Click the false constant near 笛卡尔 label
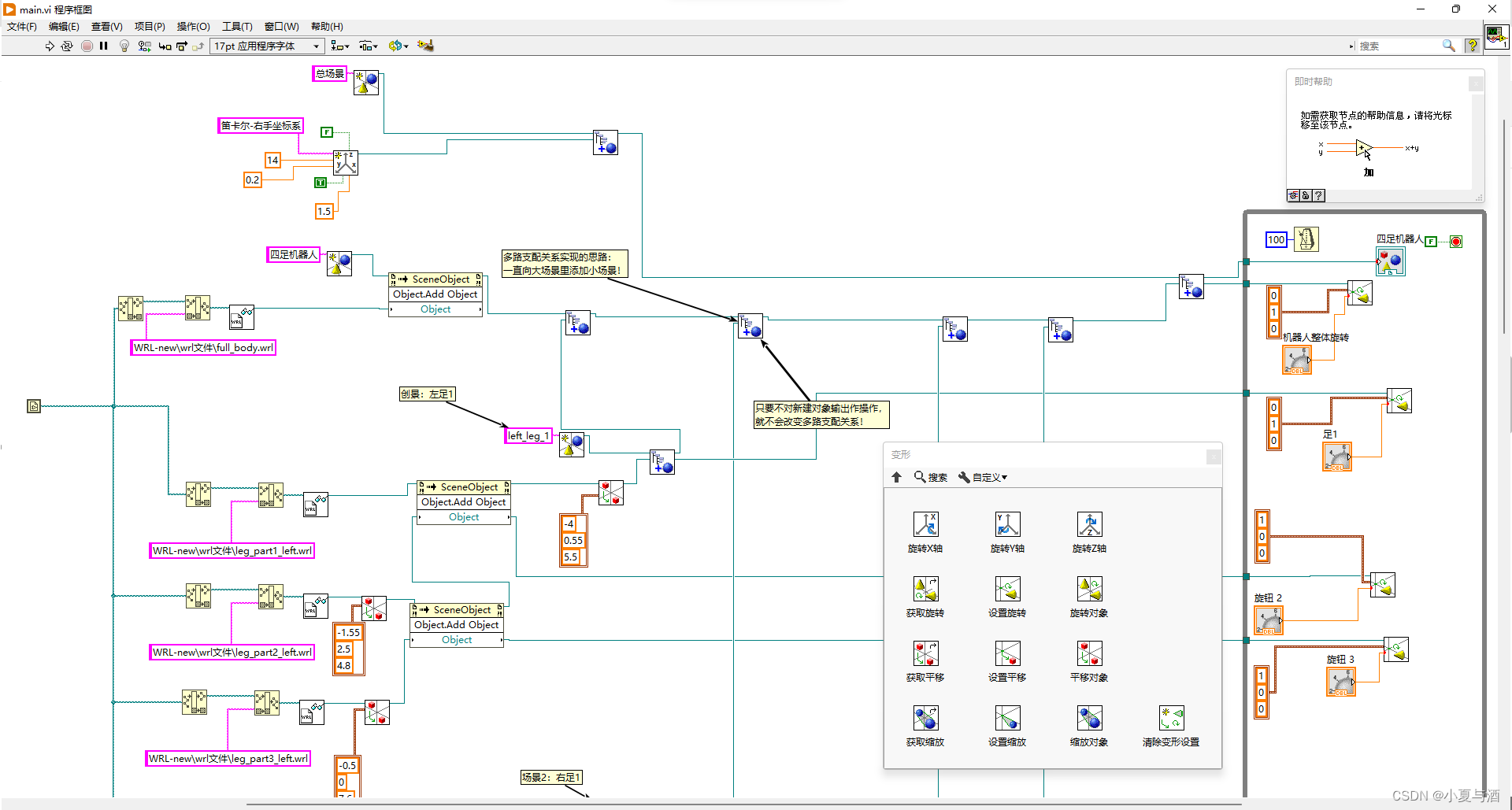 pos(327,132)
